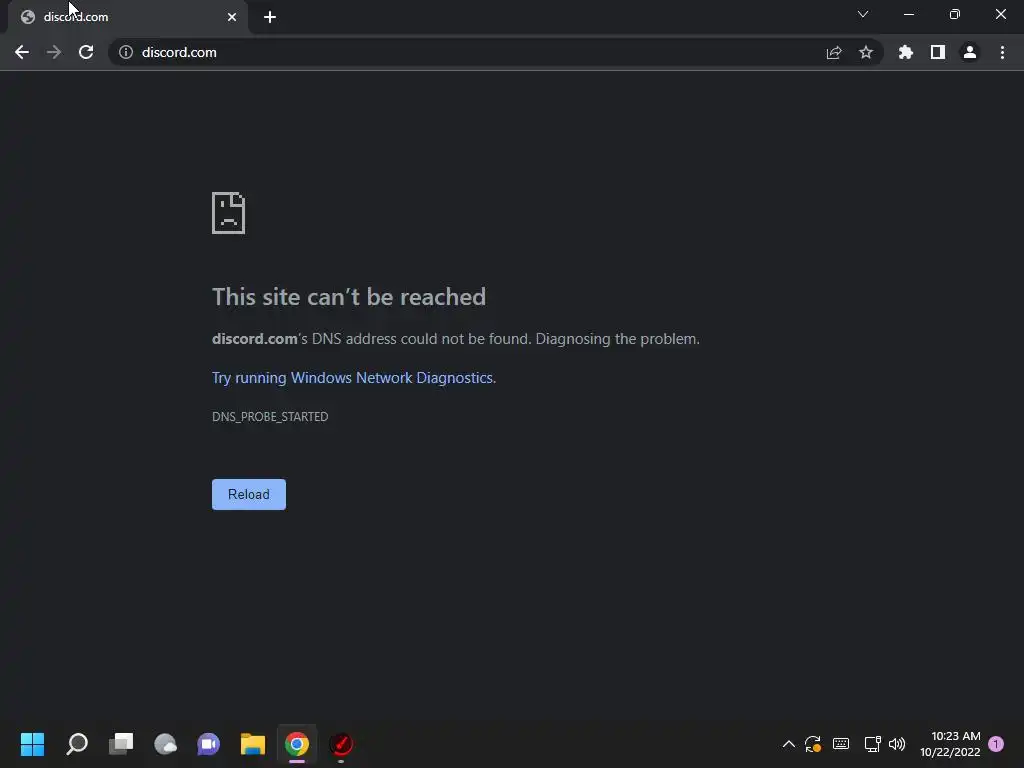Select the discord.com tab
This screenshot has height=768, width=1024.
coord(127,17)
